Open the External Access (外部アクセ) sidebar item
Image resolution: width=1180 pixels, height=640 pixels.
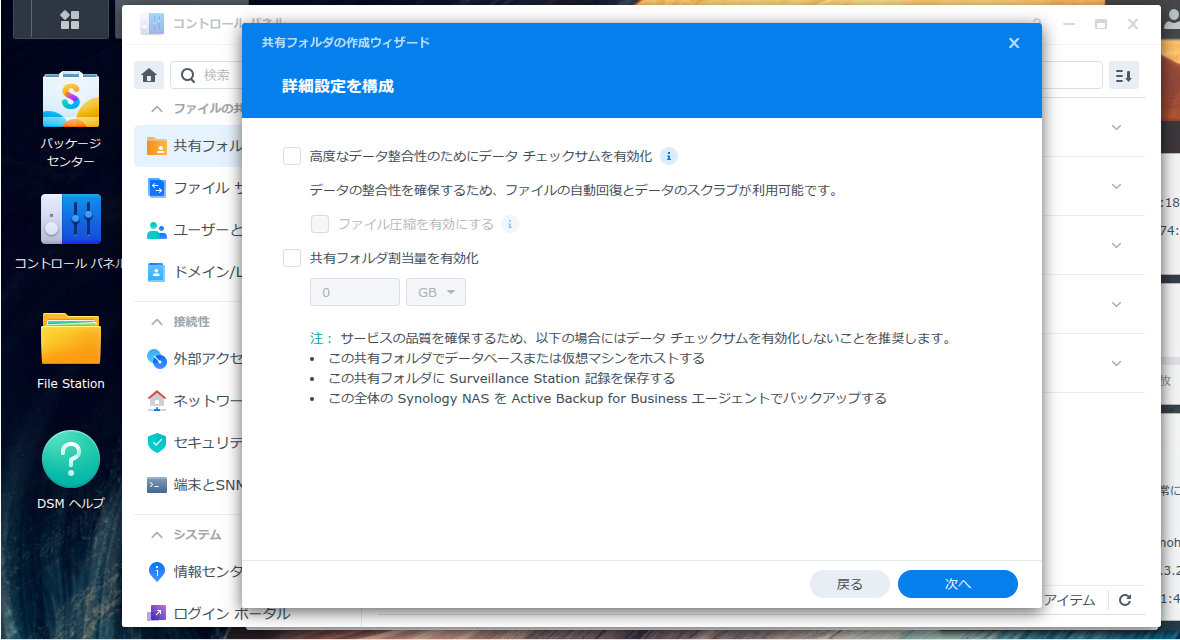click(x=188, y=358)
